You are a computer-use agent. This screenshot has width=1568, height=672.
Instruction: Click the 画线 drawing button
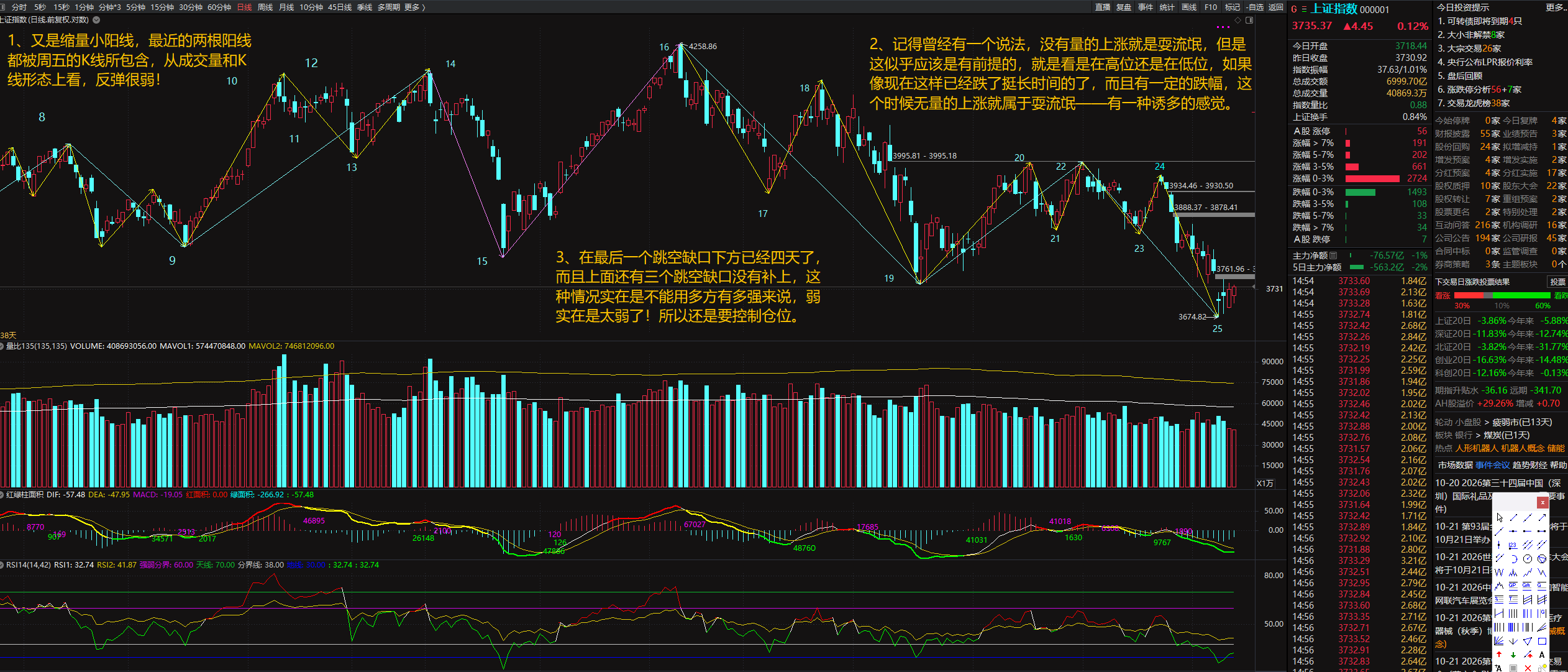(1189, 7)
